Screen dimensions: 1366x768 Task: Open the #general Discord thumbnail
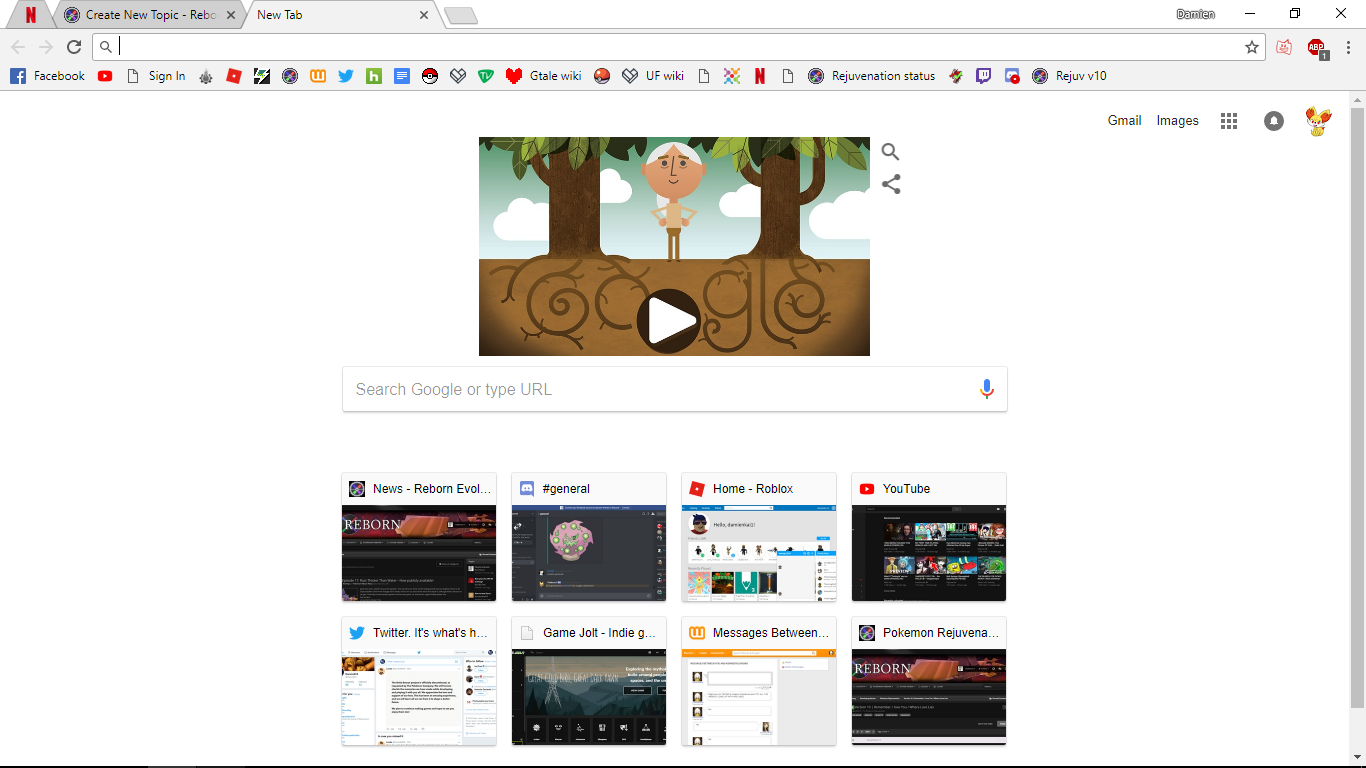click(x=589, y=537)
